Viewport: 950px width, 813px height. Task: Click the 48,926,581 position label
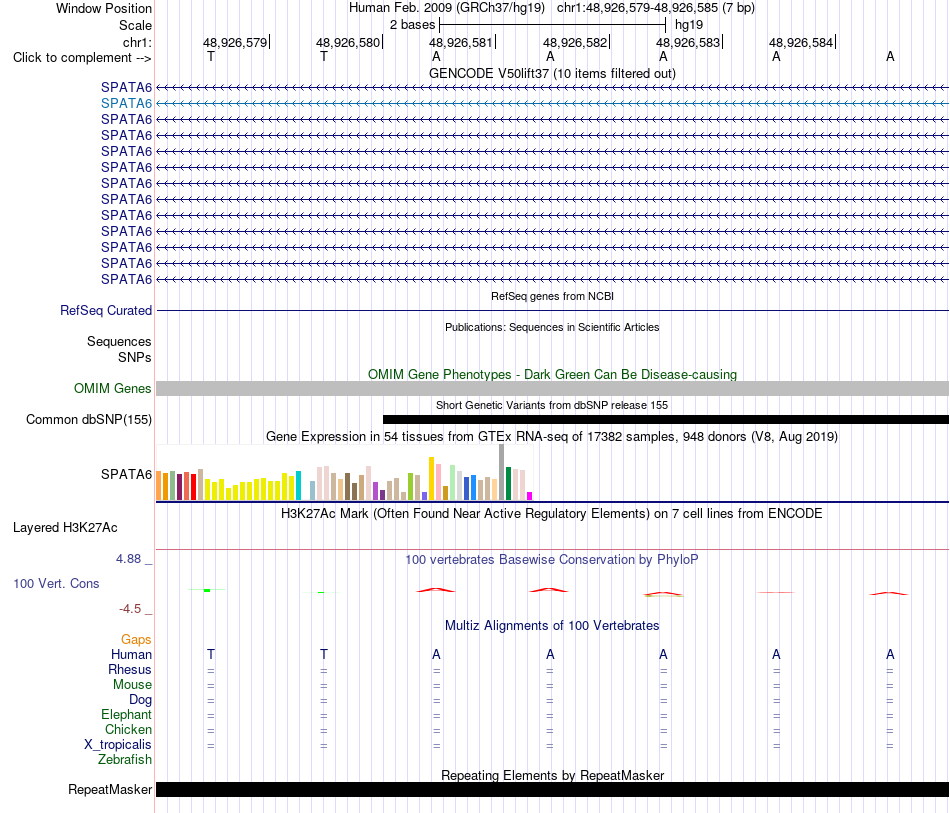461,42
